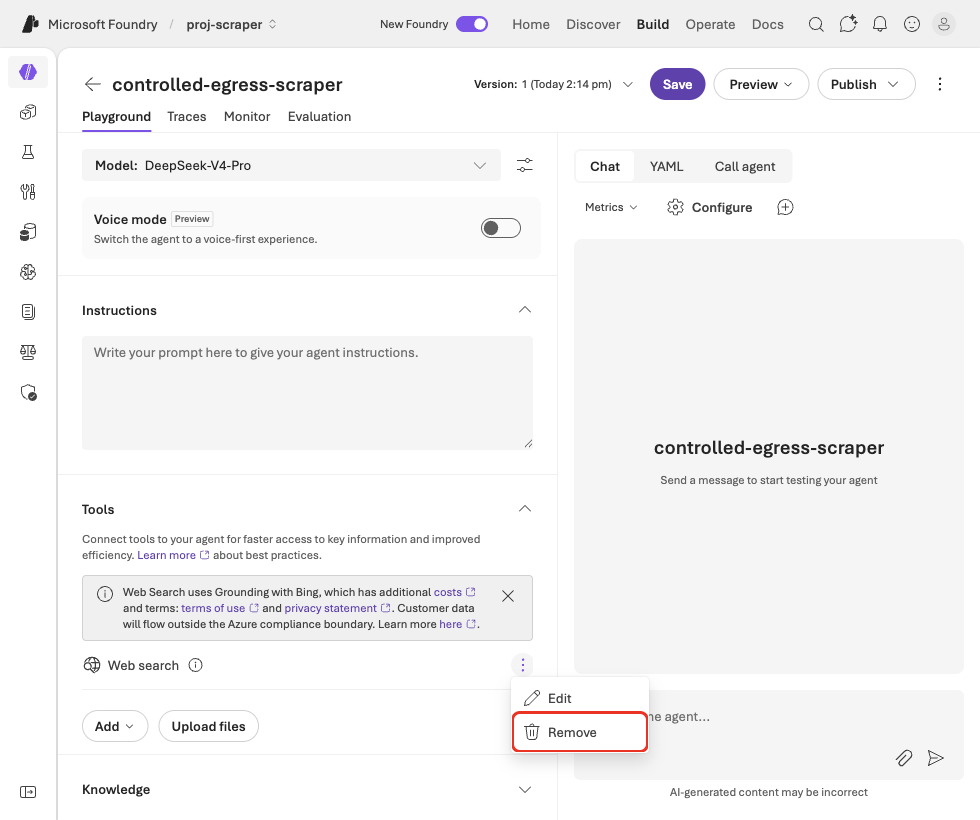
Task: Dismiss the Web Search Bing notice
Action: 508,596
